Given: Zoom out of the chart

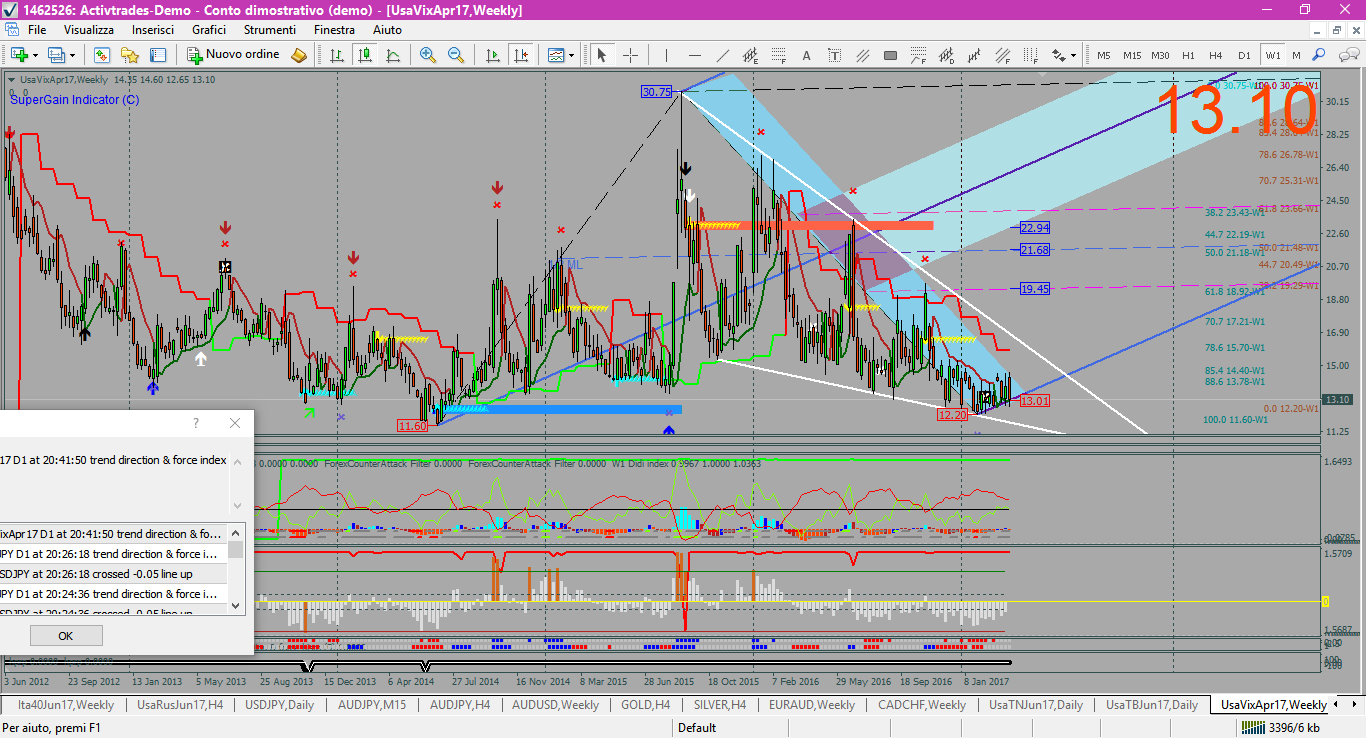Looking at the screenshot, I should pos(456,55).
